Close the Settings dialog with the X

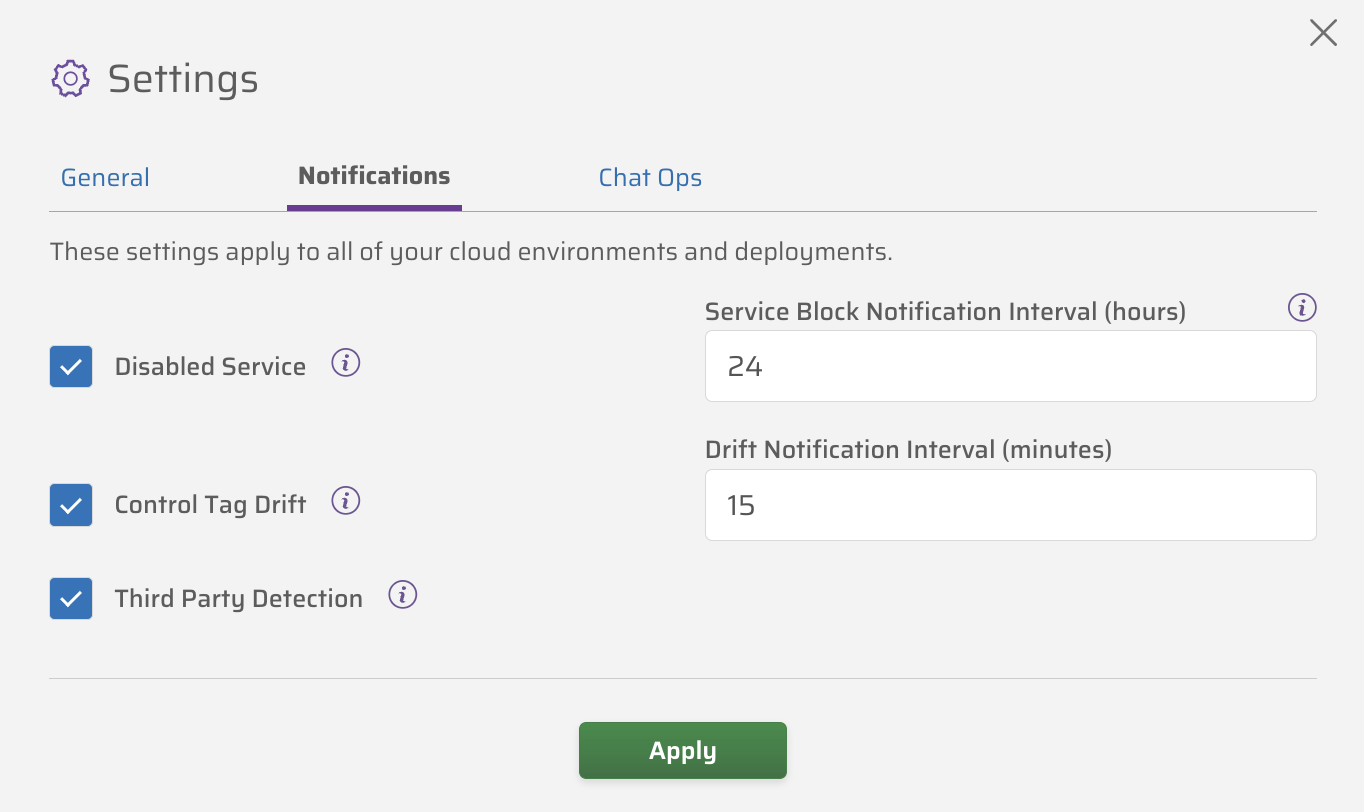[x=1323, y=33]
